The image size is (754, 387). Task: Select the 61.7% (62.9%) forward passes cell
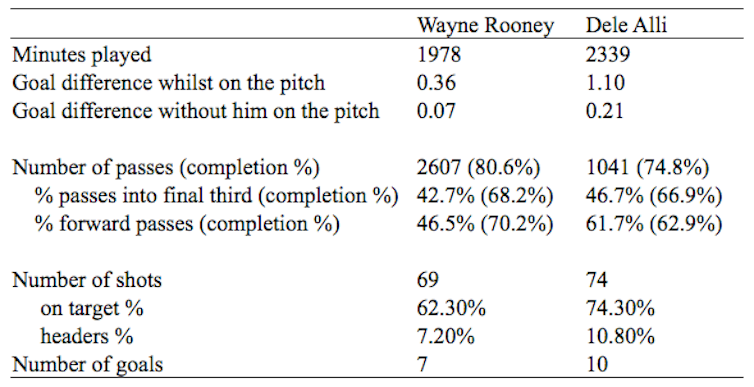[654, 225]
